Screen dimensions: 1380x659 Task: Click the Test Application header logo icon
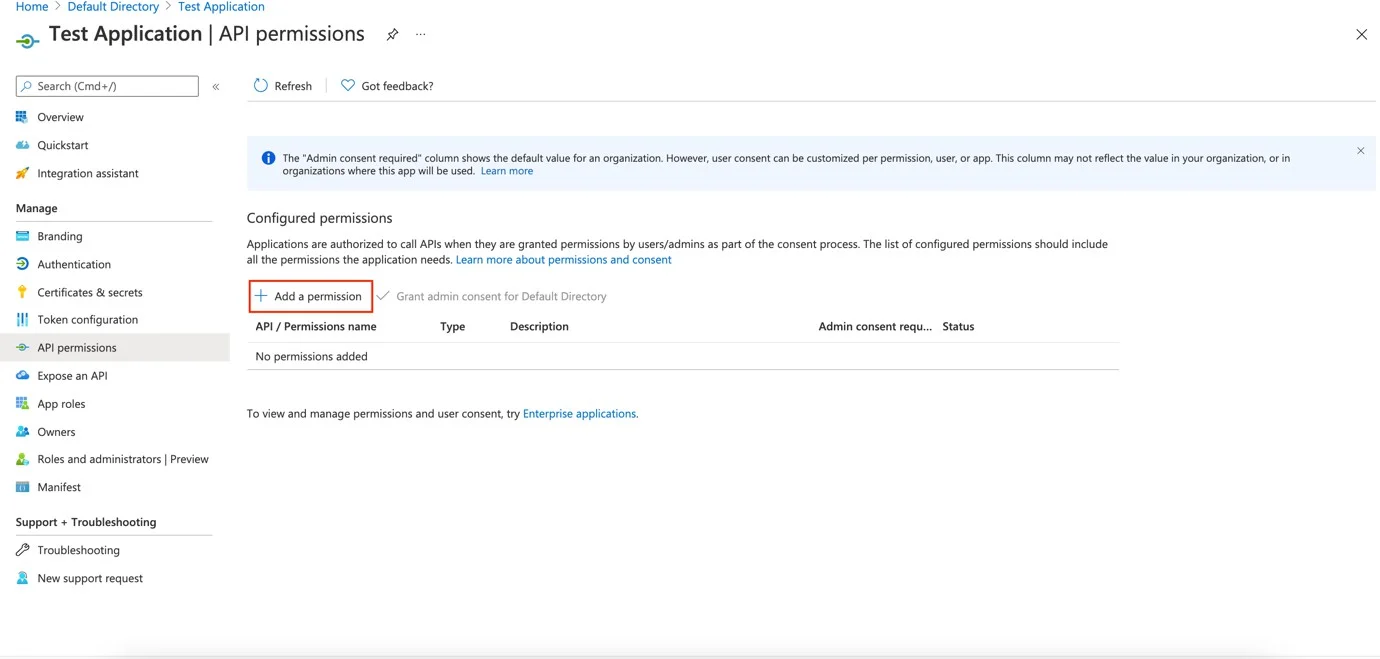tap(27, 40)
